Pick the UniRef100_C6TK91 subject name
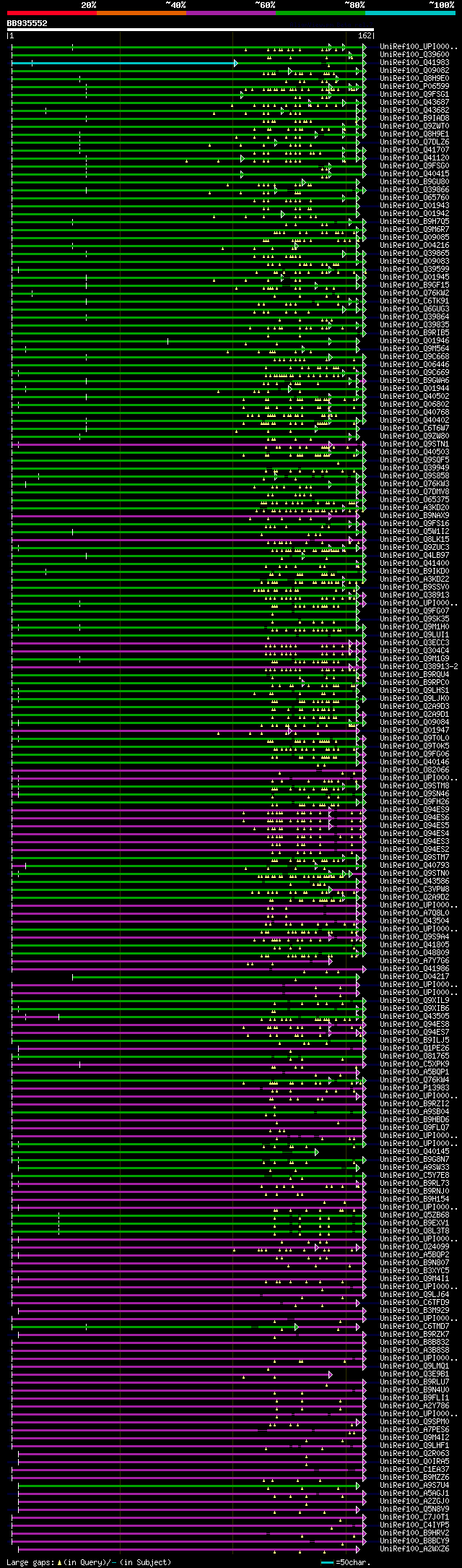This screenshot has height=1568, width=462. [414, 301]
